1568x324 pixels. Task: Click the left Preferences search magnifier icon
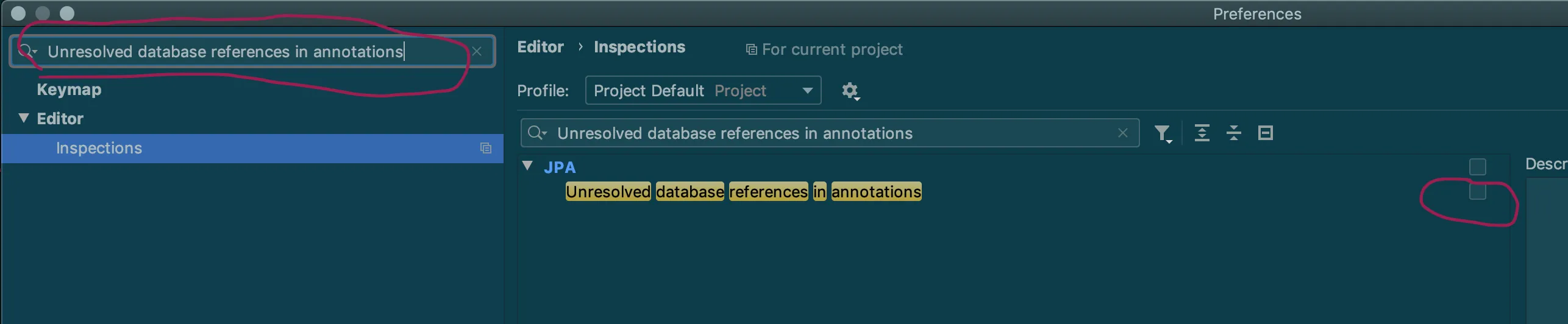pos(27,52)
